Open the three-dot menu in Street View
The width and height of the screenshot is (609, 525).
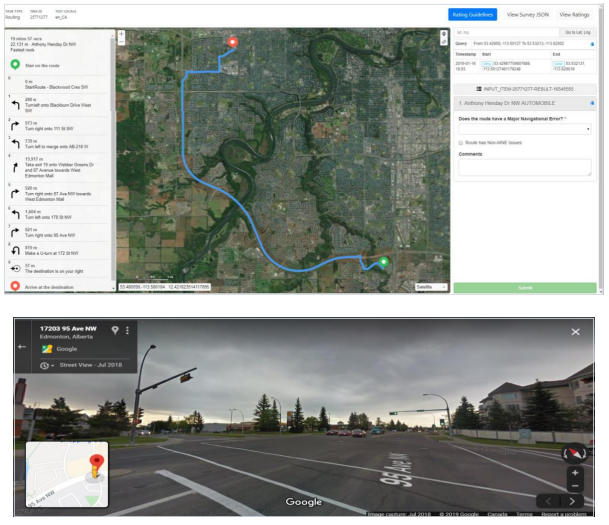click(x=127, y=330)
